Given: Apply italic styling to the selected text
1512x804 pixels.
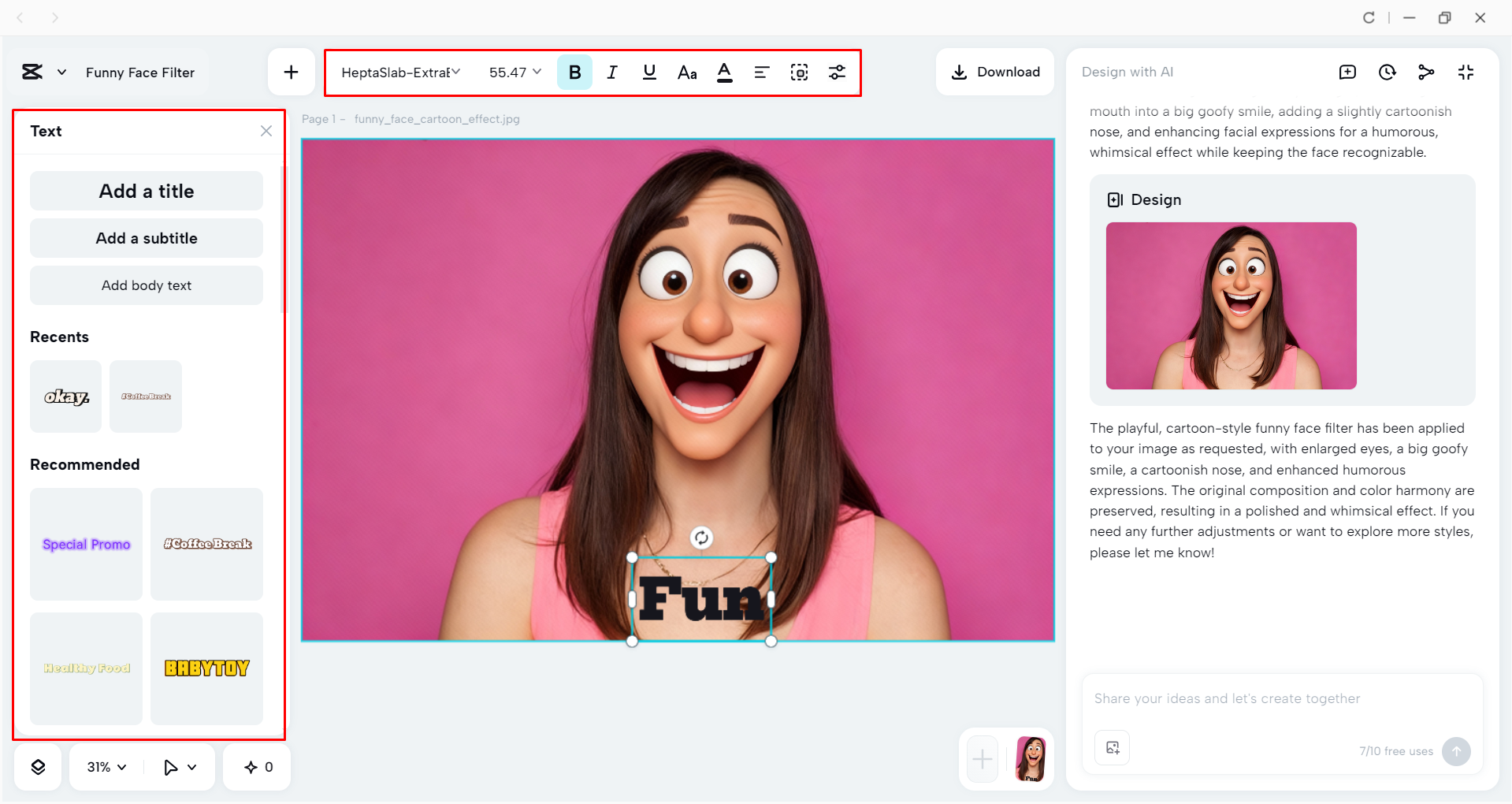Looking at the screenshot, I should (612, 72).
